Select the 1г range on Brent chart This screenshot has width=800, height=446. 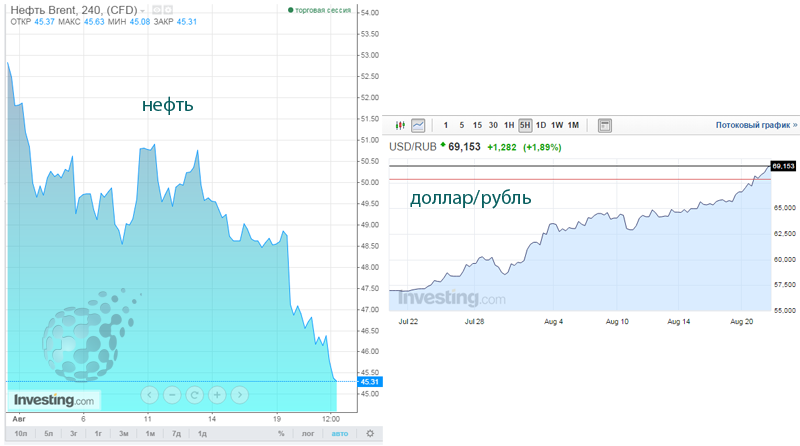[98, 434]
